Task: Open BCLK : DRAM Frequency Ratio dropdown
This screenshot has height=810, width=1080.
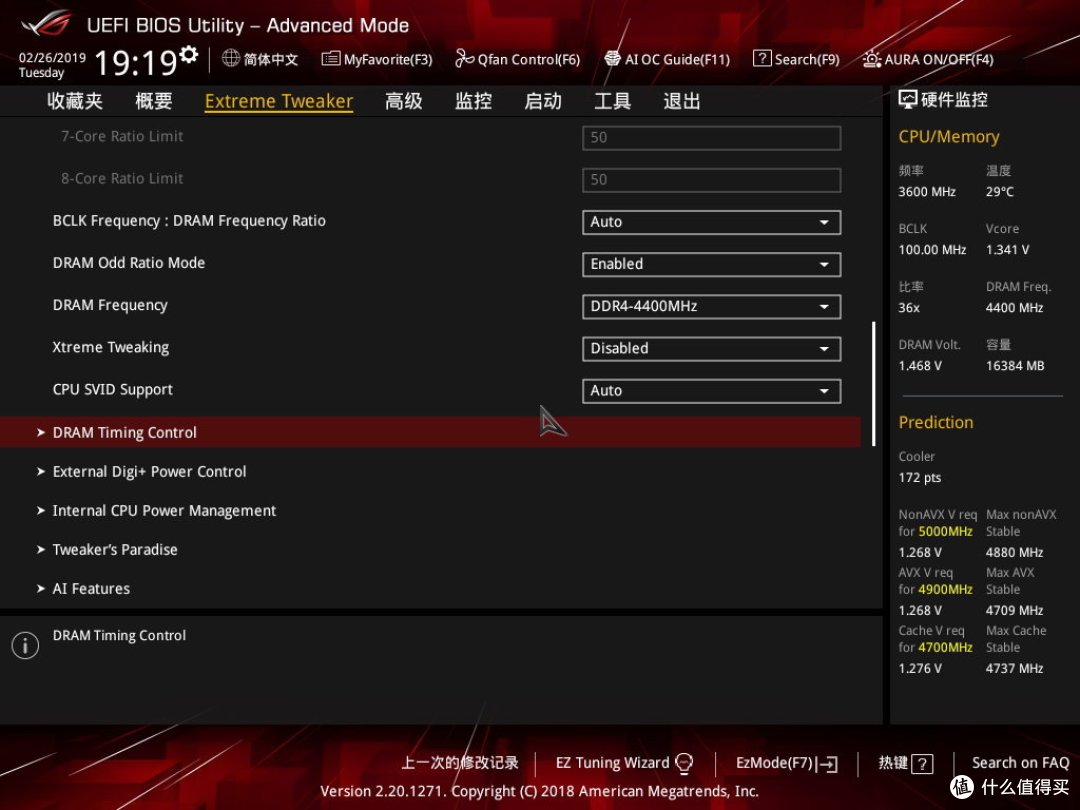Action: pos(712,222)
